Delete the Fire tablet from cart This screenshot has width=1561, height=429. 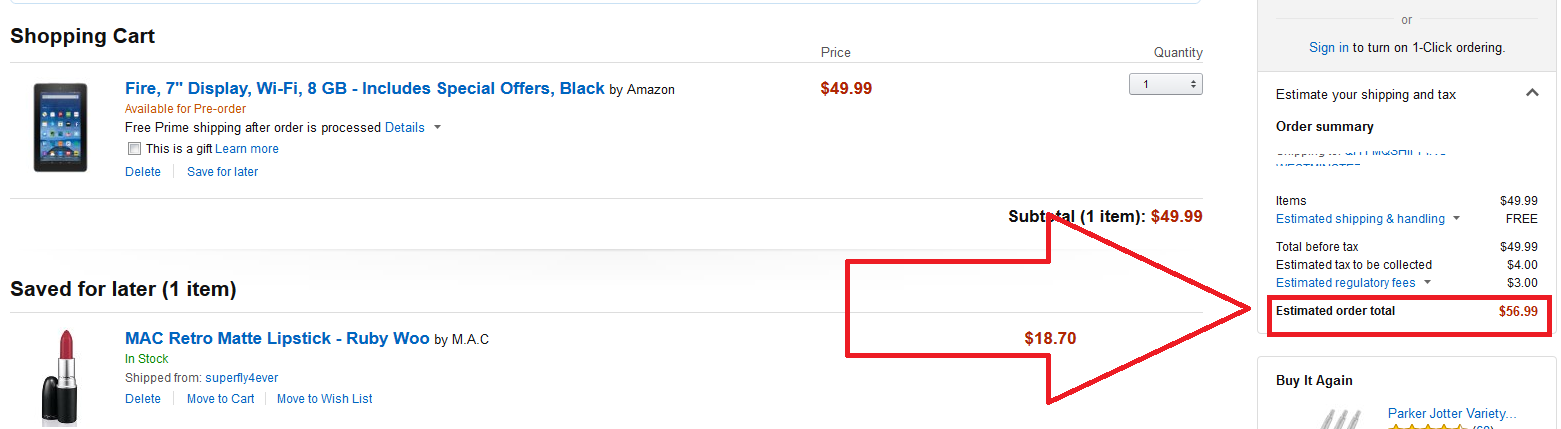[143, 172]
